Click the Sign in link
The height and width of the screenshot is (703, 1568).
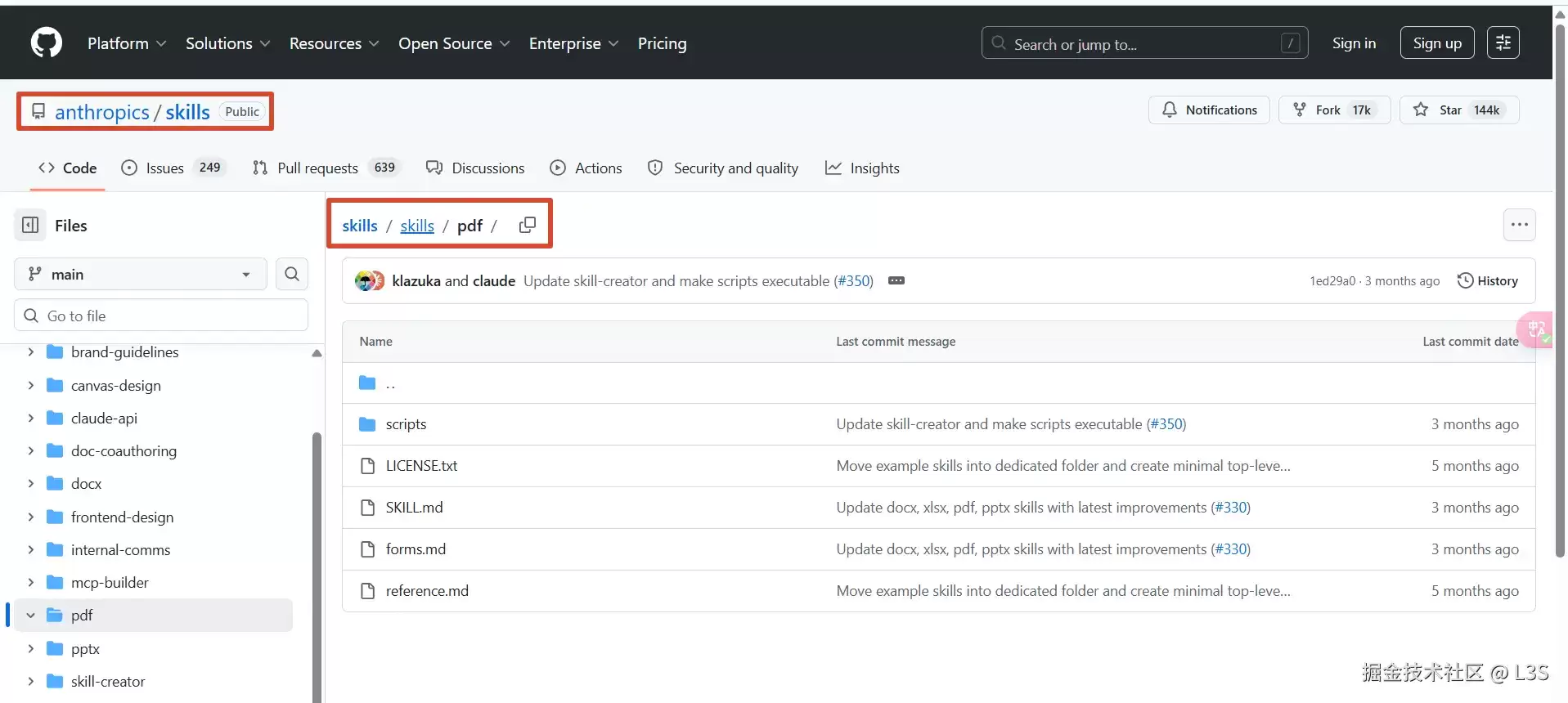coord(1354,43)
